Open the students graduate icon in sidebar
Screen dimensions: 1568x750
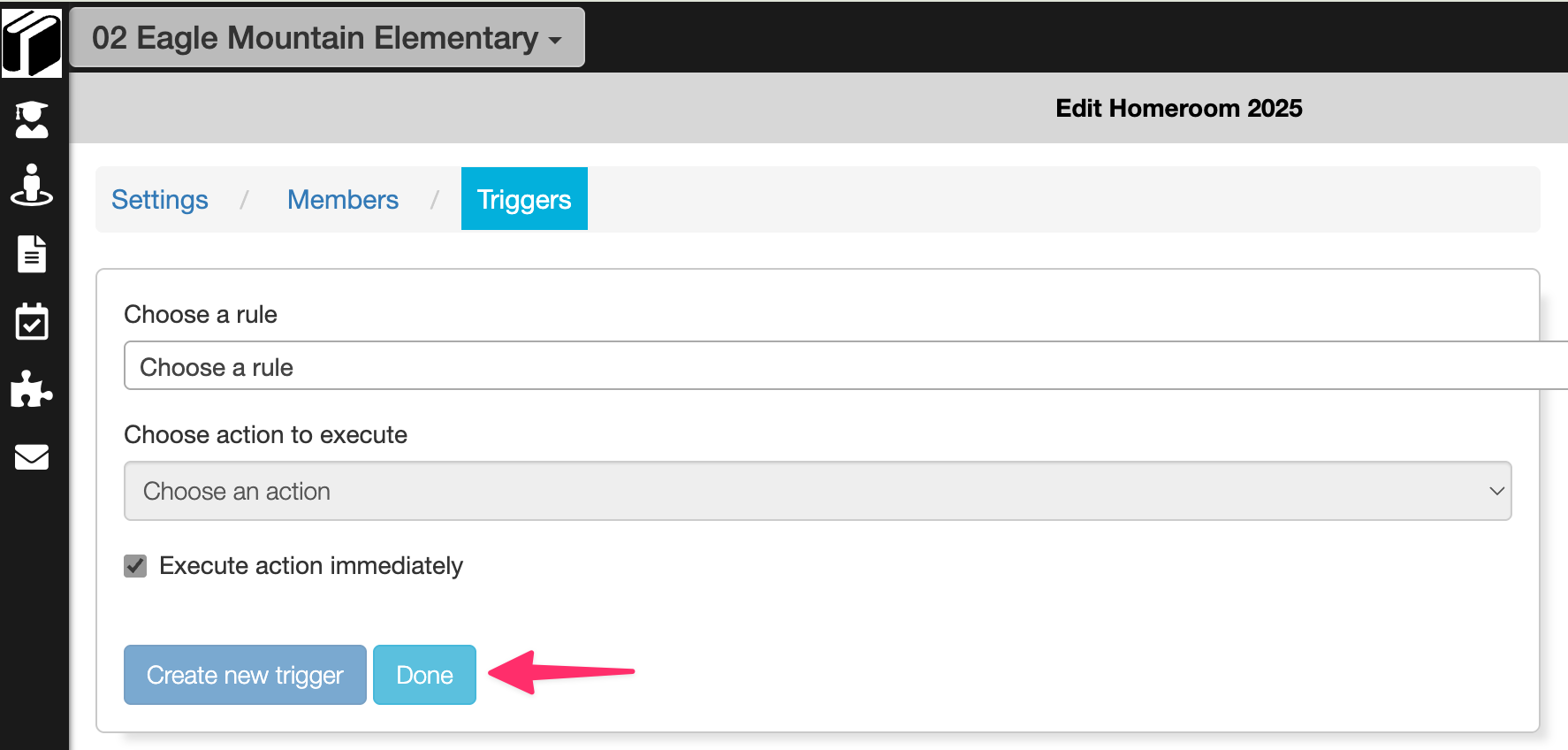(x=32, y=119)
